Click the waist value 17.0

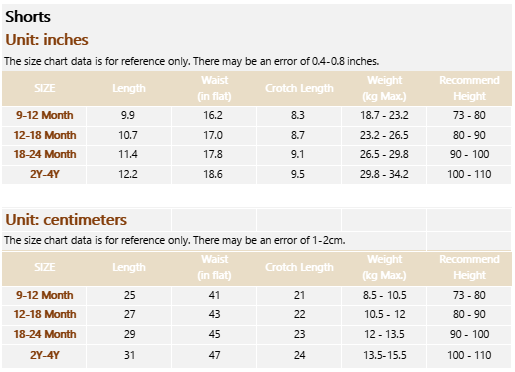click(x=213, y=135)
